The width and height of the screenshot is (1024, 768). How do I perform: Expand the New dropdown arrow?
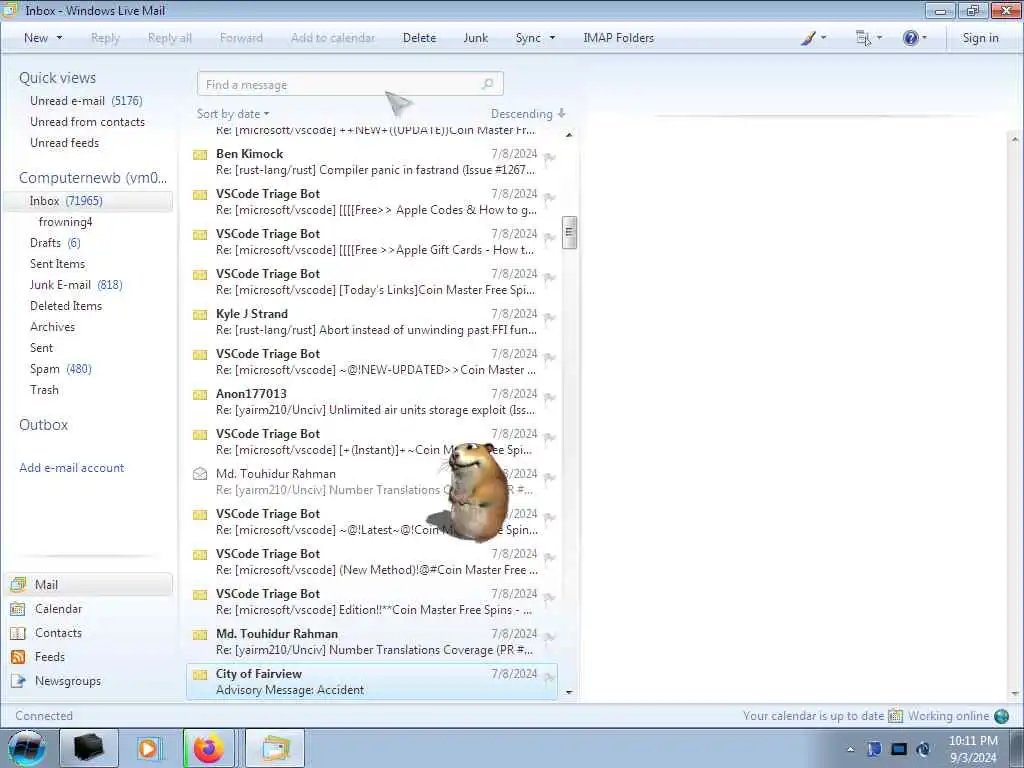(59, 38)
